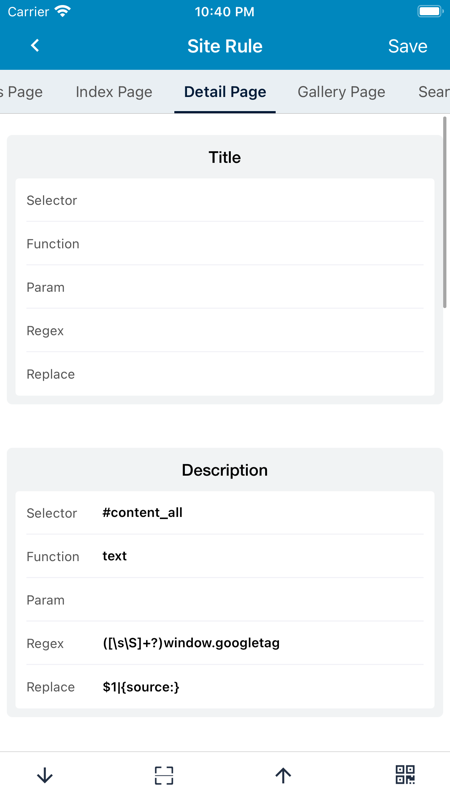Tap the up arrow icon in bottom toolbar
Screen dimensions: 450x800
pos(283,776)
